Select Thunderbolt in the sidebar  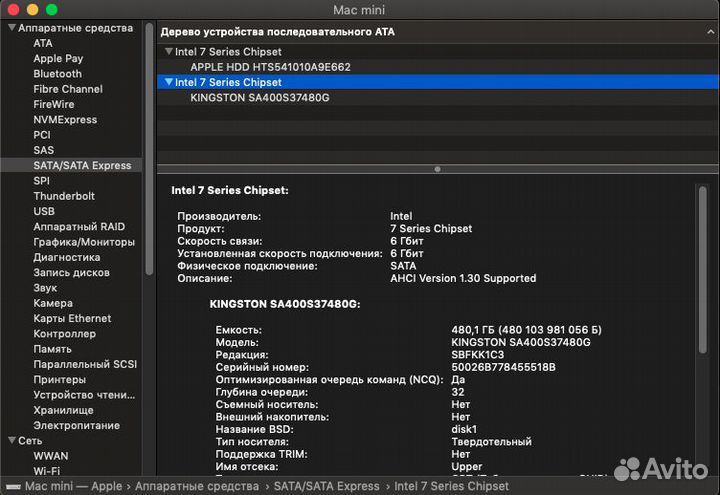[x=64, y=196]
